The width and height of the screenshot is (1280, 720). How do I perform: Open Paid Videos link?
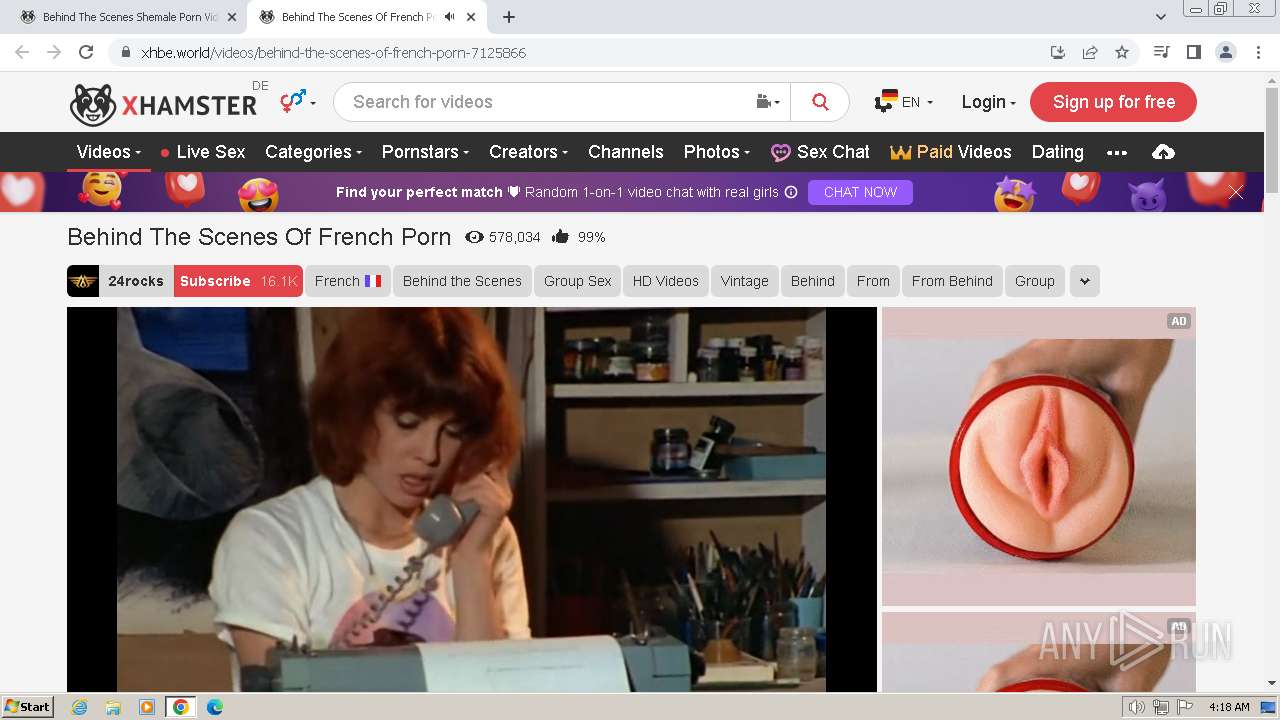(950, 152)
